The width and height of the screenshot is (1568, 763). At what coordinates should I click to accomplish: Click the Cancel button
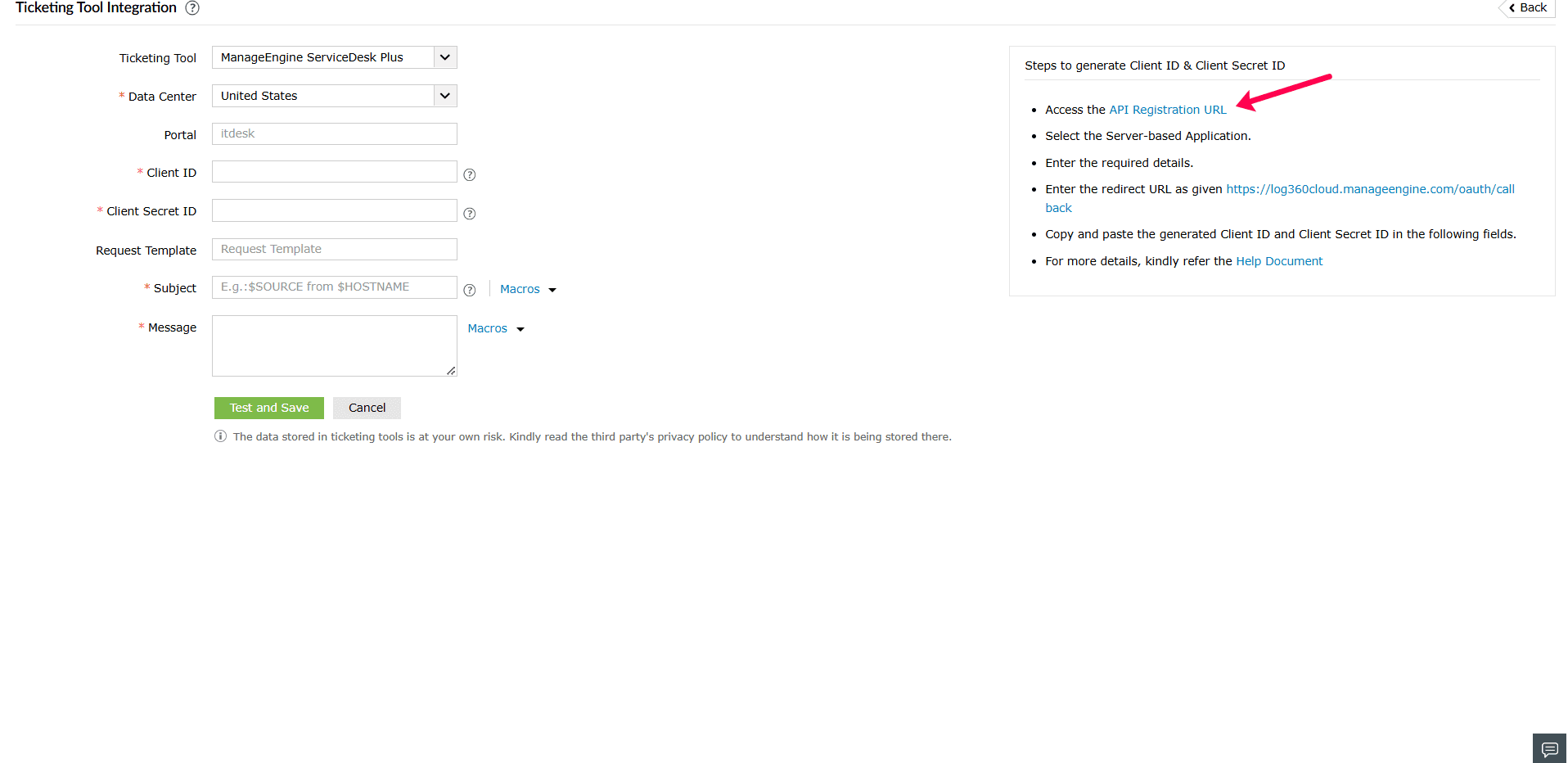pyautogui.click(x=367, y=408)
